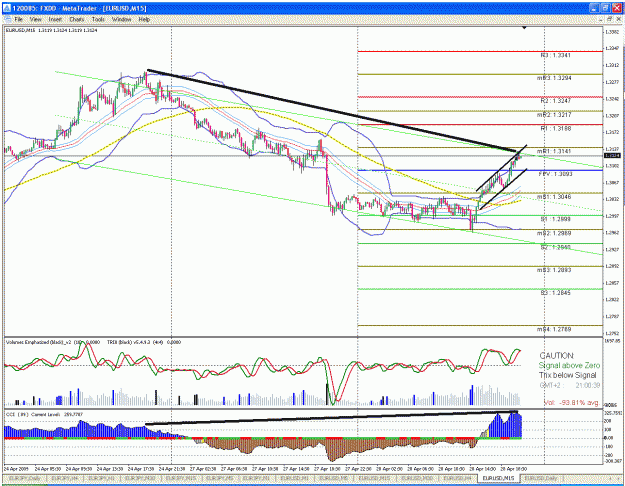625x486 pixels.
Task: Click the Volumes Emphasized indicator label
Action: coord(53,342)
